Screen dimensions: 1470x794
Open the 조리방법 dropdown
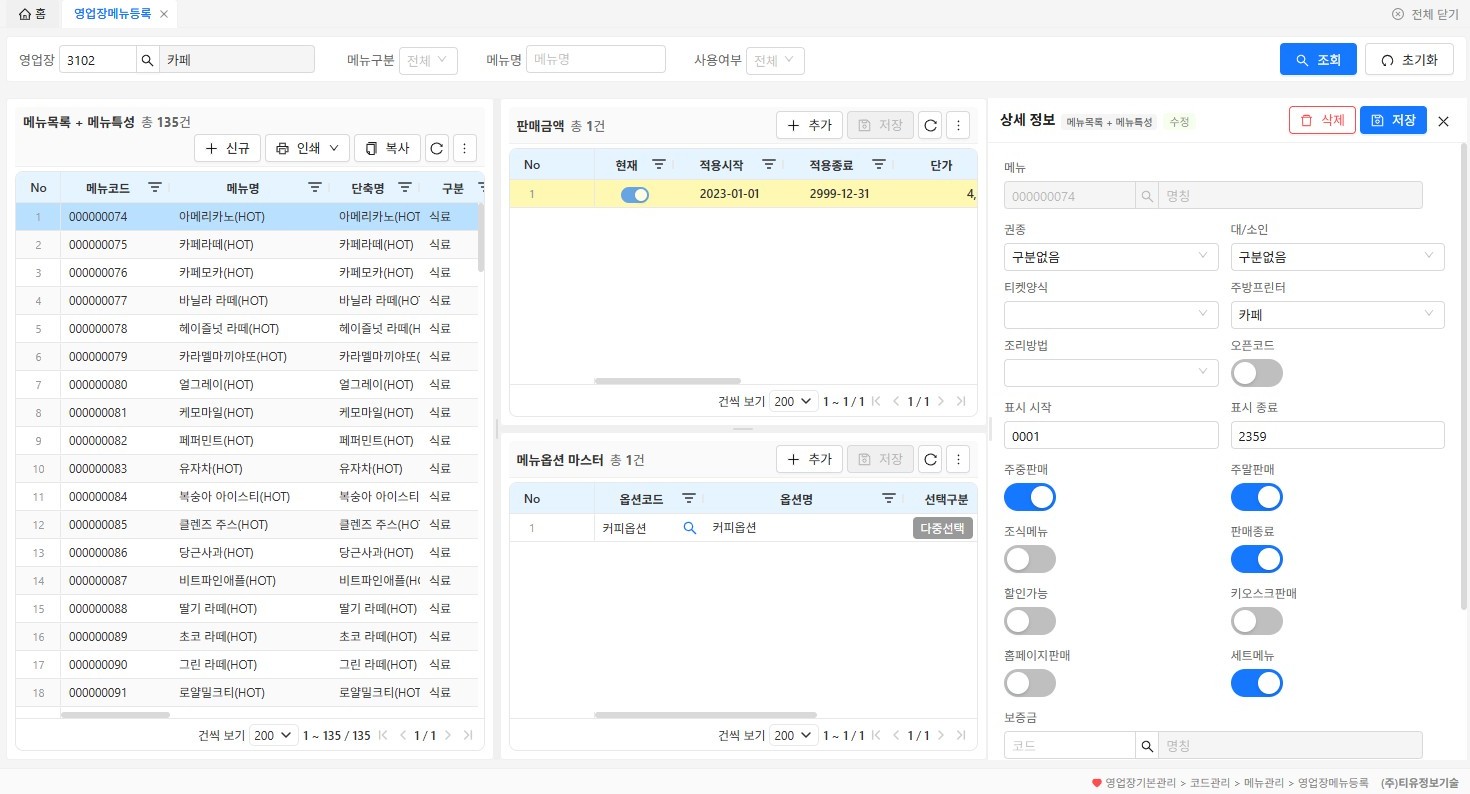[x=1111, y=373]
